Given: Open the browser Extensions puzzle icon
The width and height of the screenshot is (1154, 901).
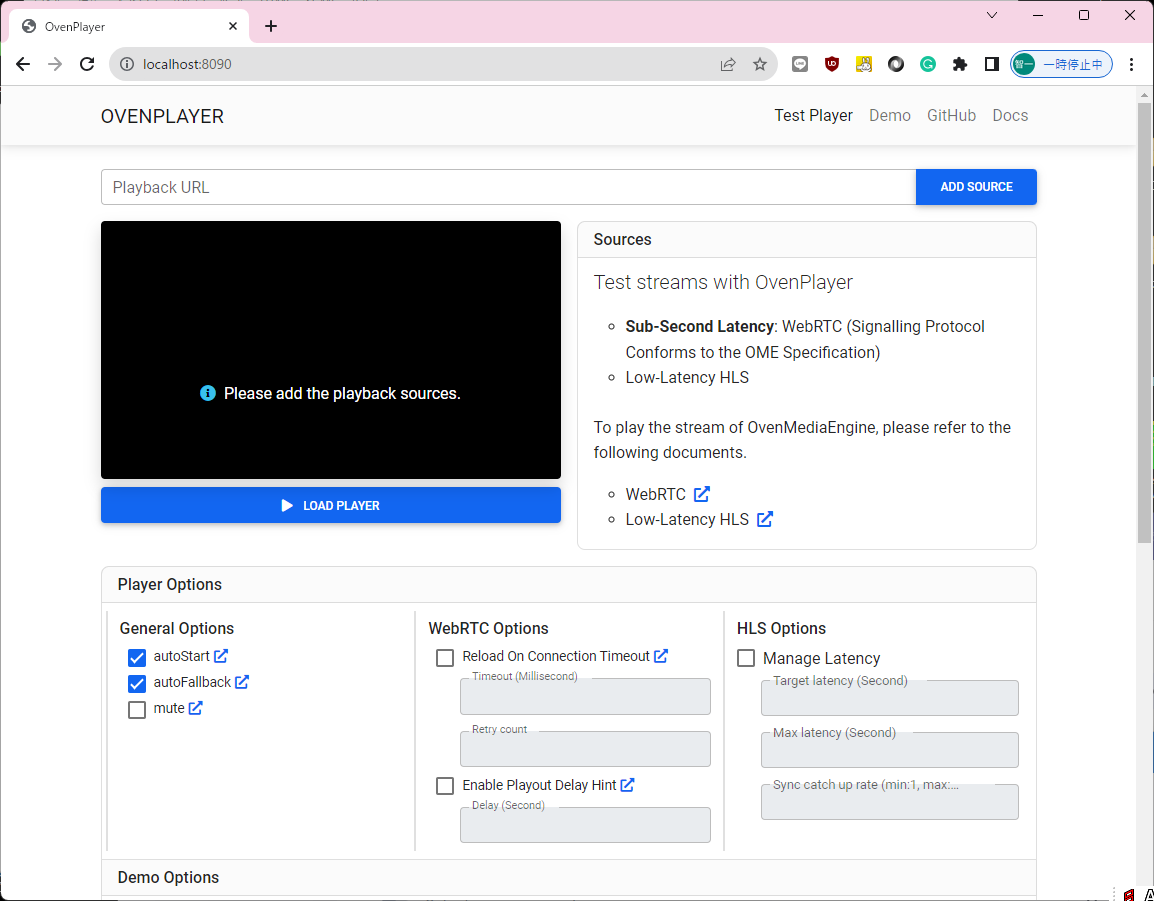Looking at the screenshot, I should click(x=960, y=64).
